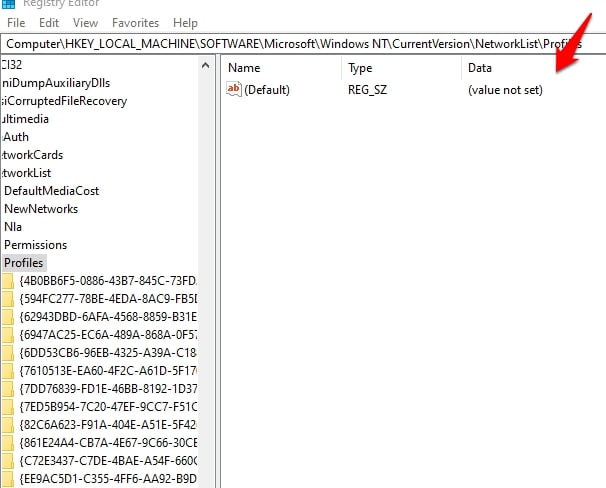
Task: Select the Multimedia key in tree
Action: [24, 119]
